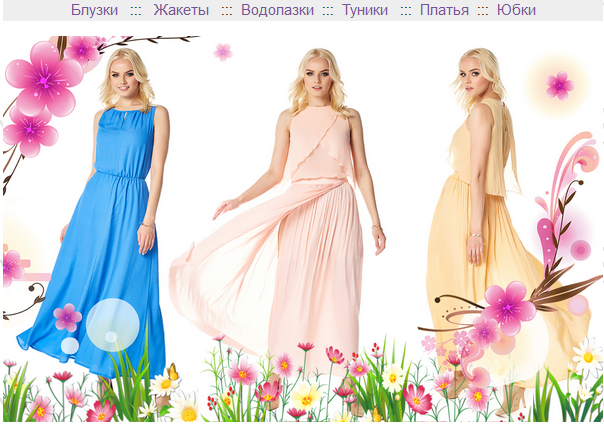This screenshot has width=604, height=425.
Task: Click the white daisy at the bottom-right corner
Action: tap(587, 358)
